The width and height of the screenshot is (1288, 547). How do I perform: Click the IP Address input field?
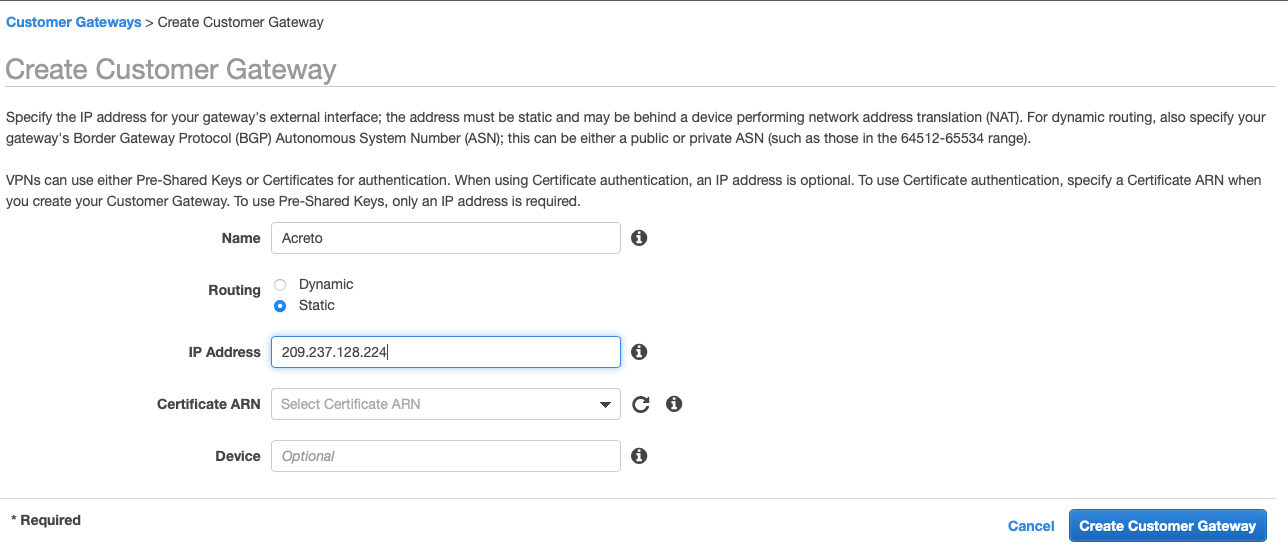click(446, 352)
